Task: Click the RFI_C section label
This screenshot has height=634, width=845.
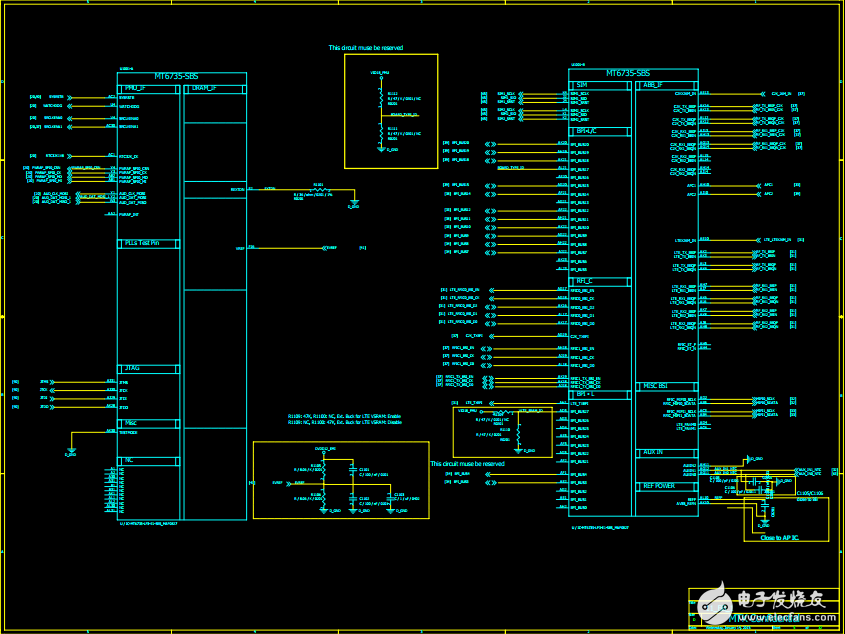Action: pos(584,281)
